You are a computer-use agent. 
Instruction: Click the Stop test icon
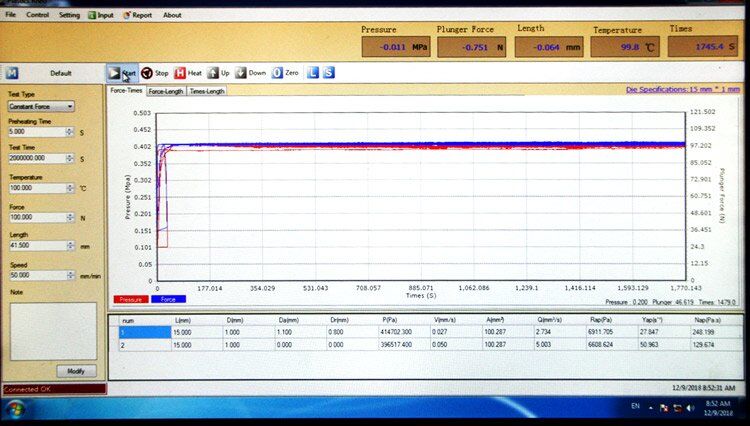pos(147,73)
